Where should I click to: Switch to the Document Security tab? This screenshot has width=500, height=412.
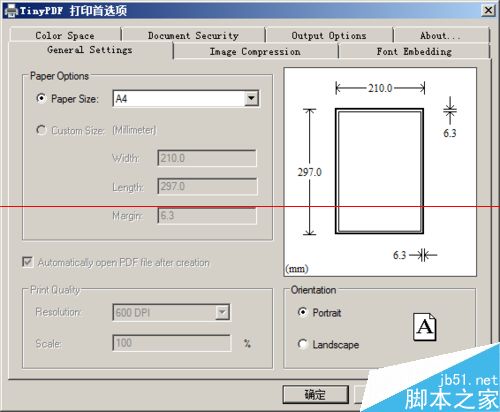(x=193, y=36)
